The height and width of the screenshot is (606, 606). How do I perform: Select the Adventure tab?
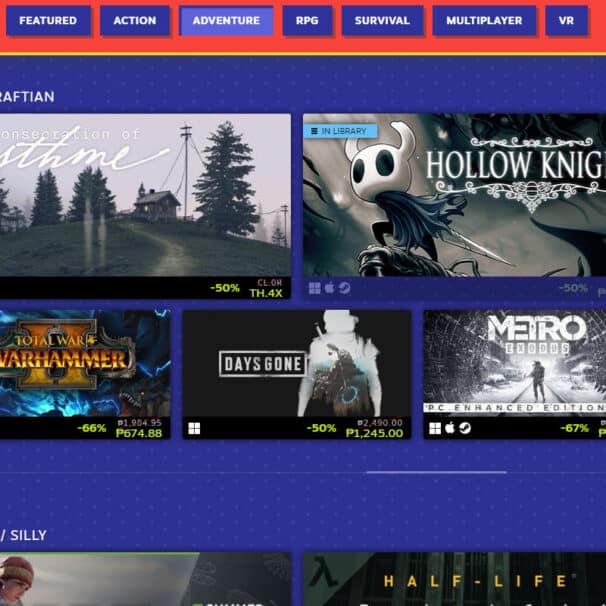[x=226, y=20]
